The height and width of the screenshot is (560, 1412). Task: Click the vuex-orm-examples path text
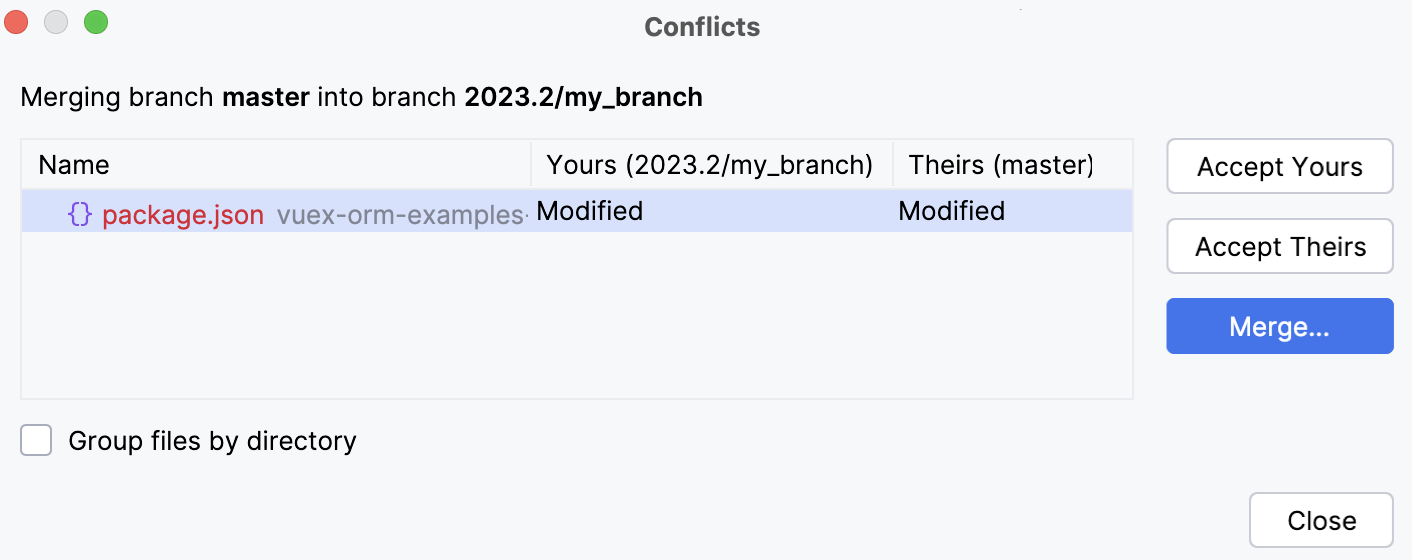tap(400, 214)
